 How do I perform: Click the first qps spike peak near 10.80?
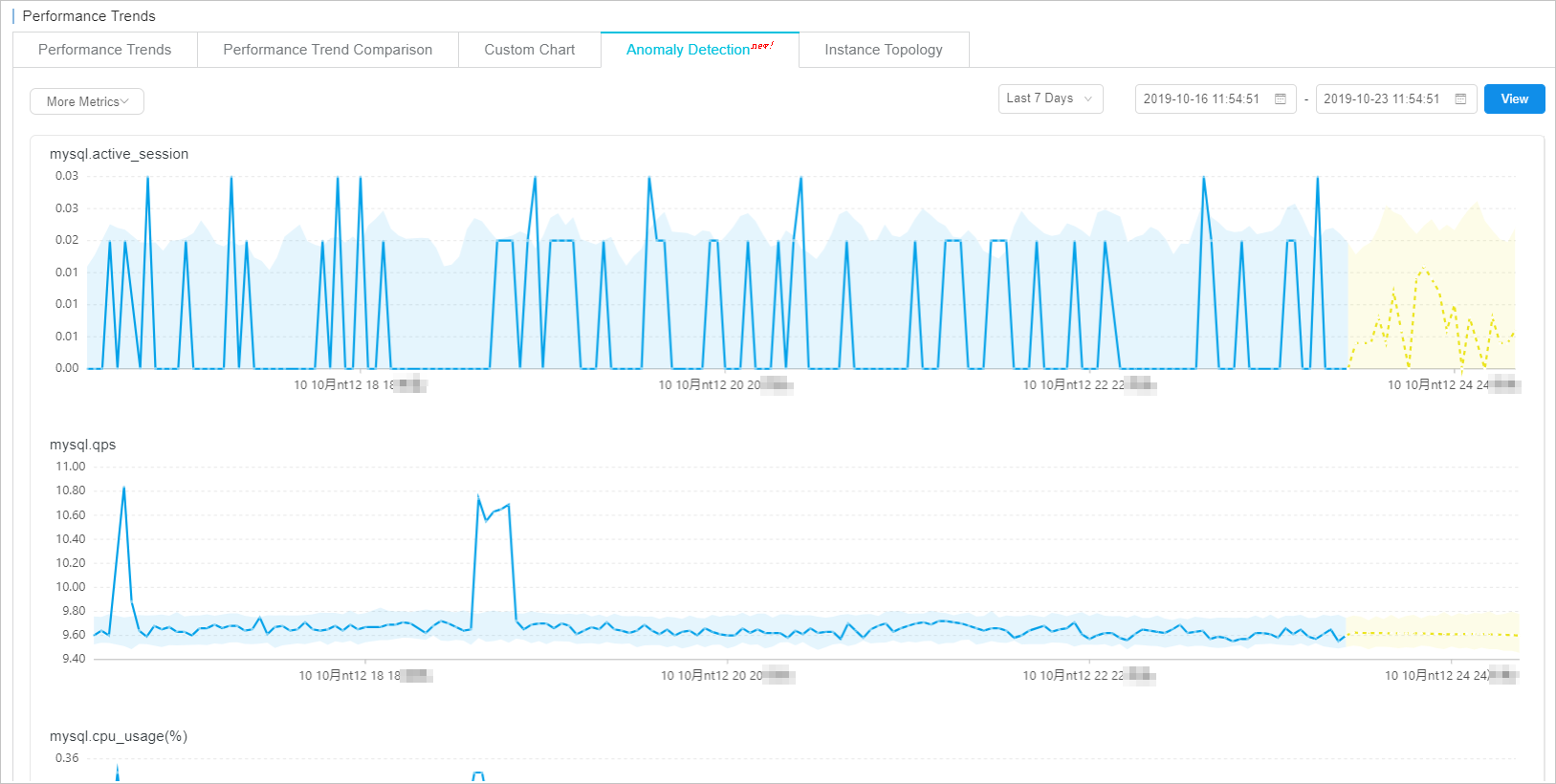point(123,489)
